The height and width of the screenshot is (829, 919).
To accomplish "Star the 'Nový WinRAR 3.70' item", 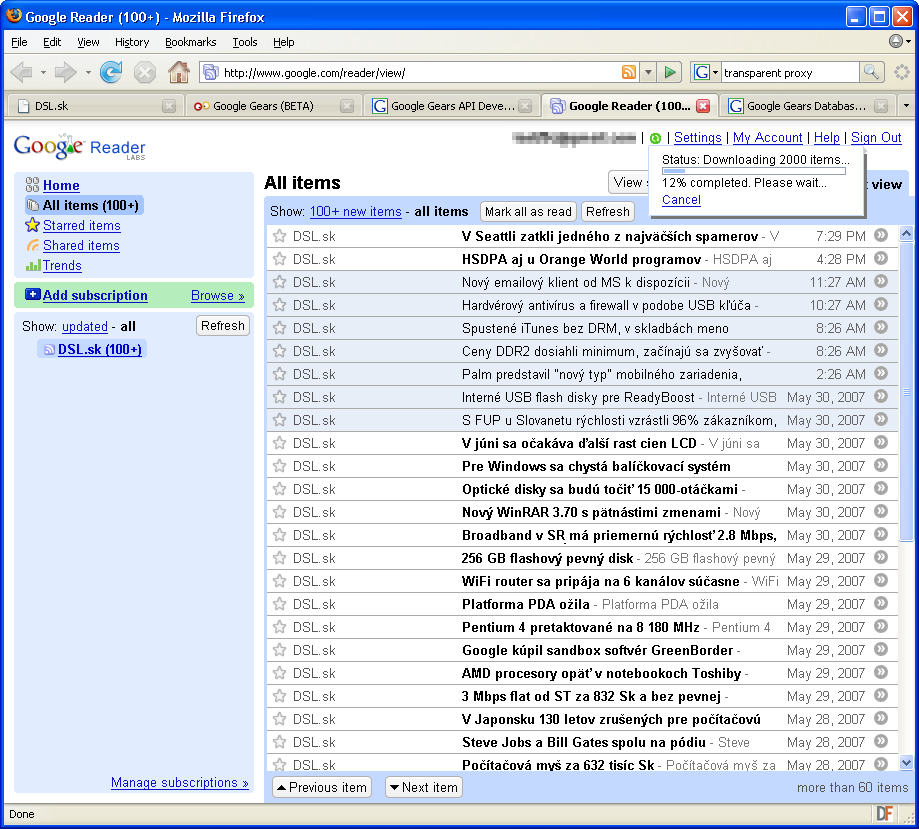I will point(280,512).
